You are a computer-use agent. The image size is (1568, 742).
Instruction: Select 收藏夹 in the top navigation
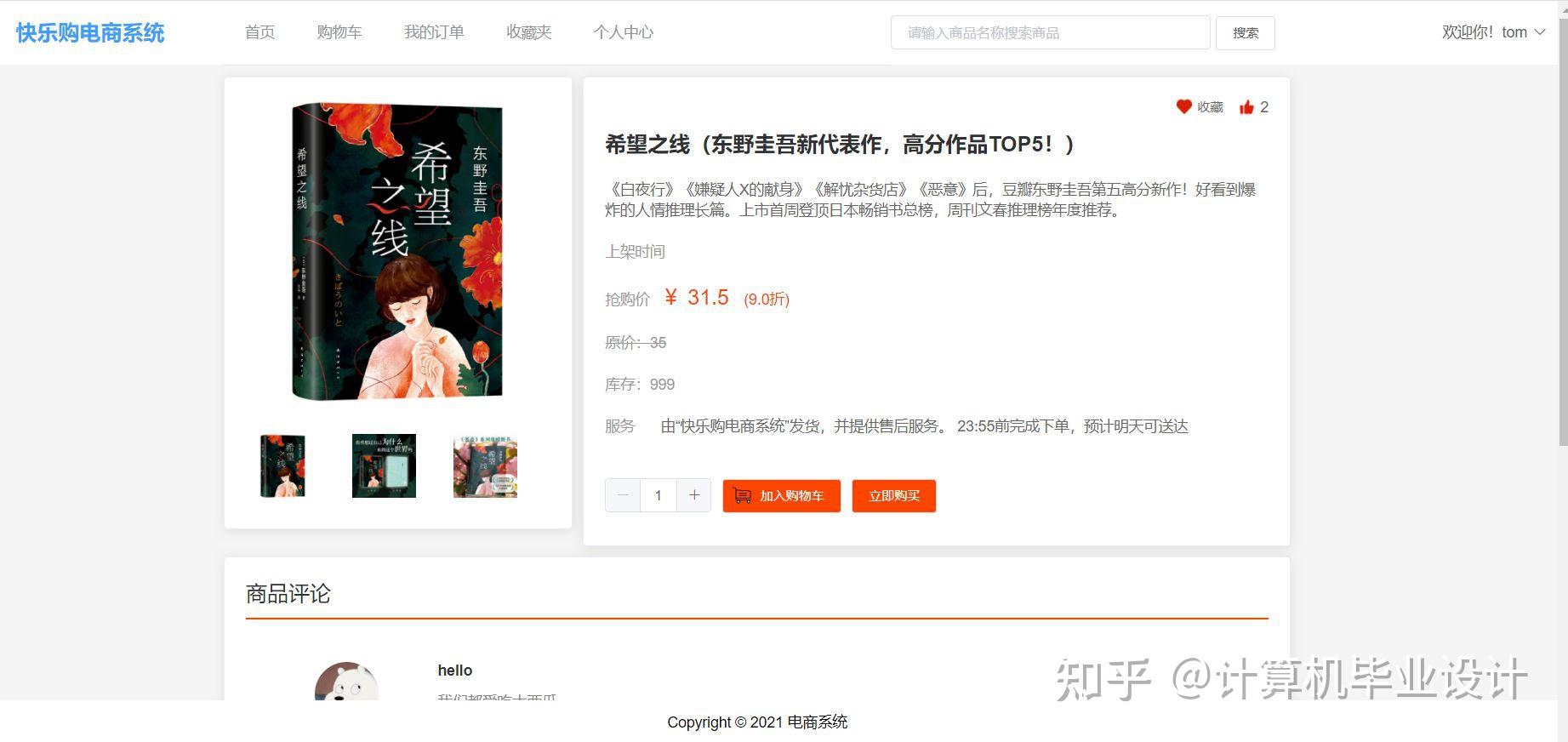[x=529, y=32]
